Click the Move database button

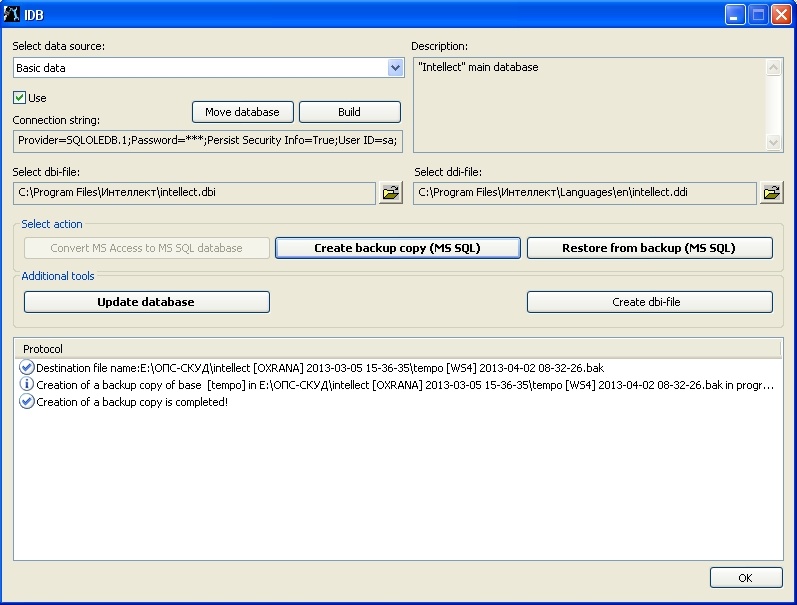pos(242,112)
